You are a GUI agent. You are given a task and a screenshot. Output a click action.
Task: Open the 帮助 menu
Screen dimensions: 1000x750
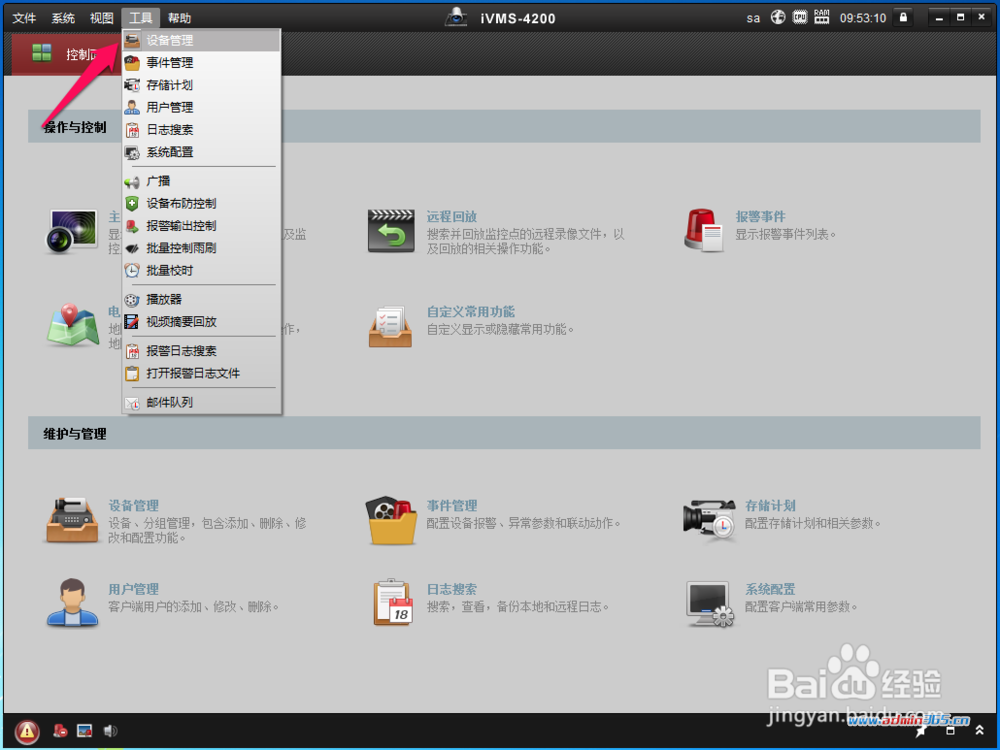click(x=179, y=18)
